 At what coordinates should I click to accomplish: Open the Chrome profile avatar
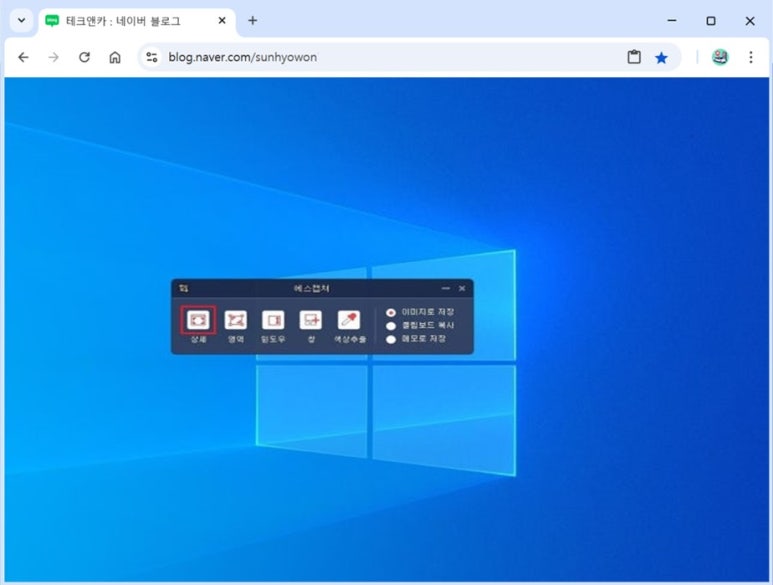(x=720, y=57)
